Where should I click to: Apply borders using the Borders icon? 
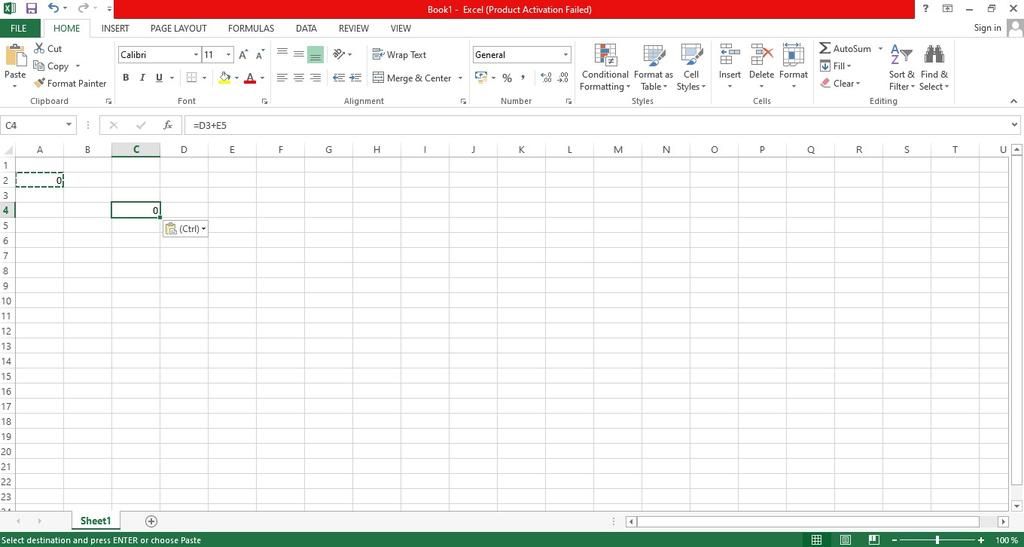pyautogui.click(x=191, y=78)
